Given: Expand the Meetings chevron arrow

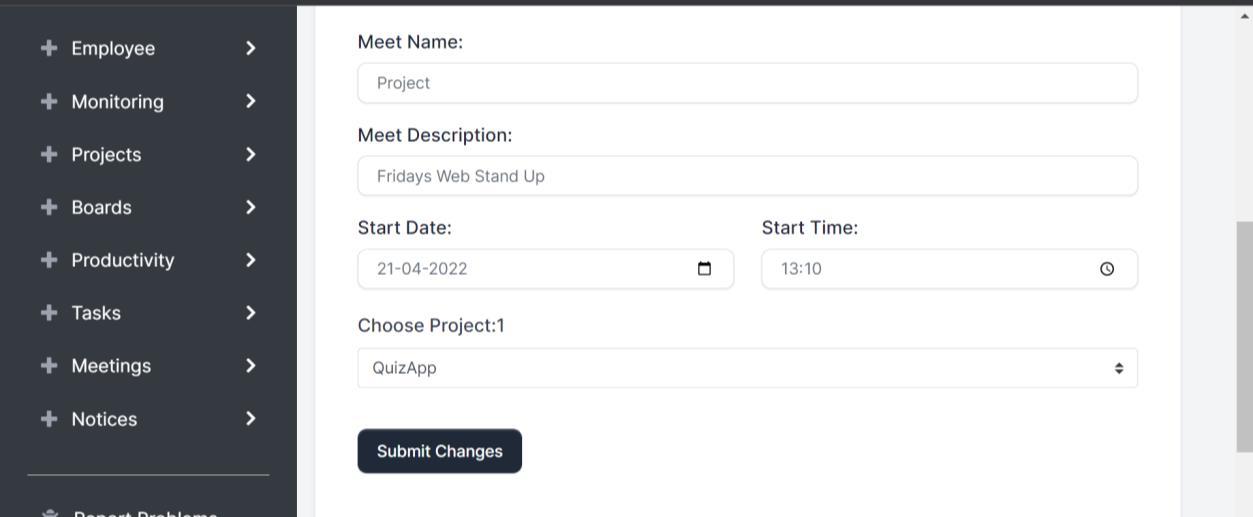Looking at the screenshot, I should tap(251, 365).
